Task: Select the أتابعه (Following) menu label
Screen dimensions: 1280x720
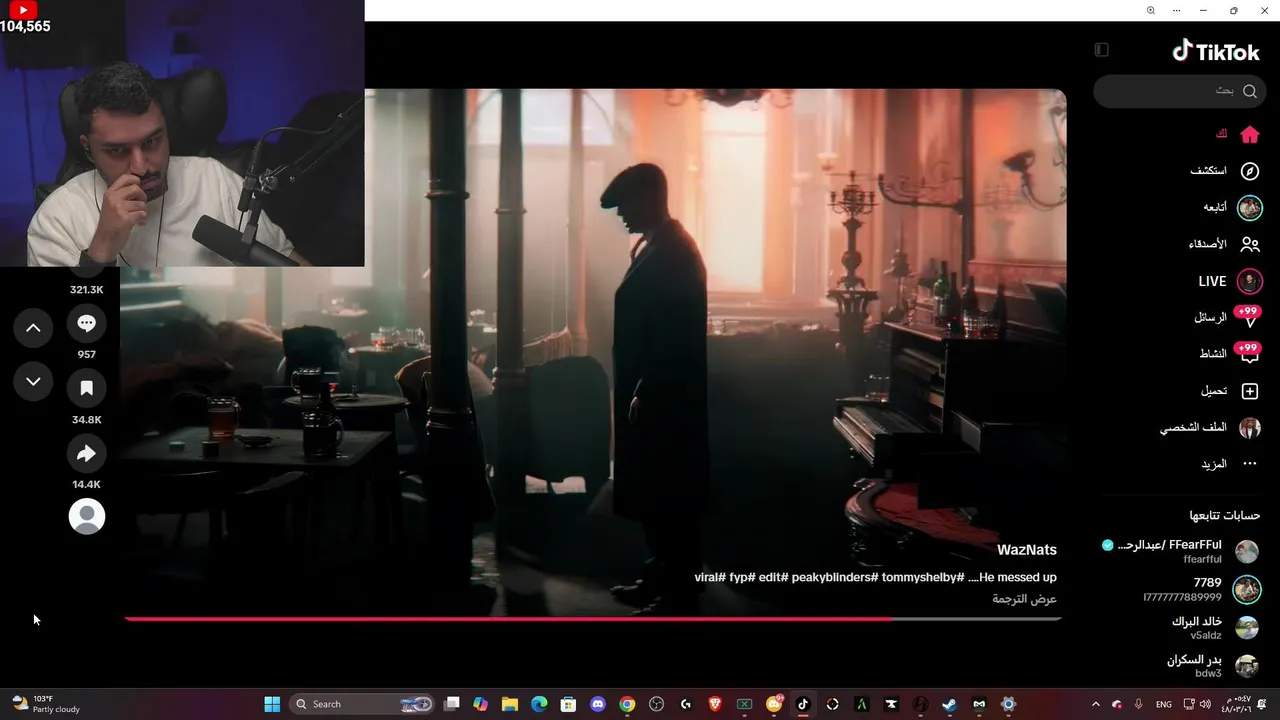Action: [1215, 207]
